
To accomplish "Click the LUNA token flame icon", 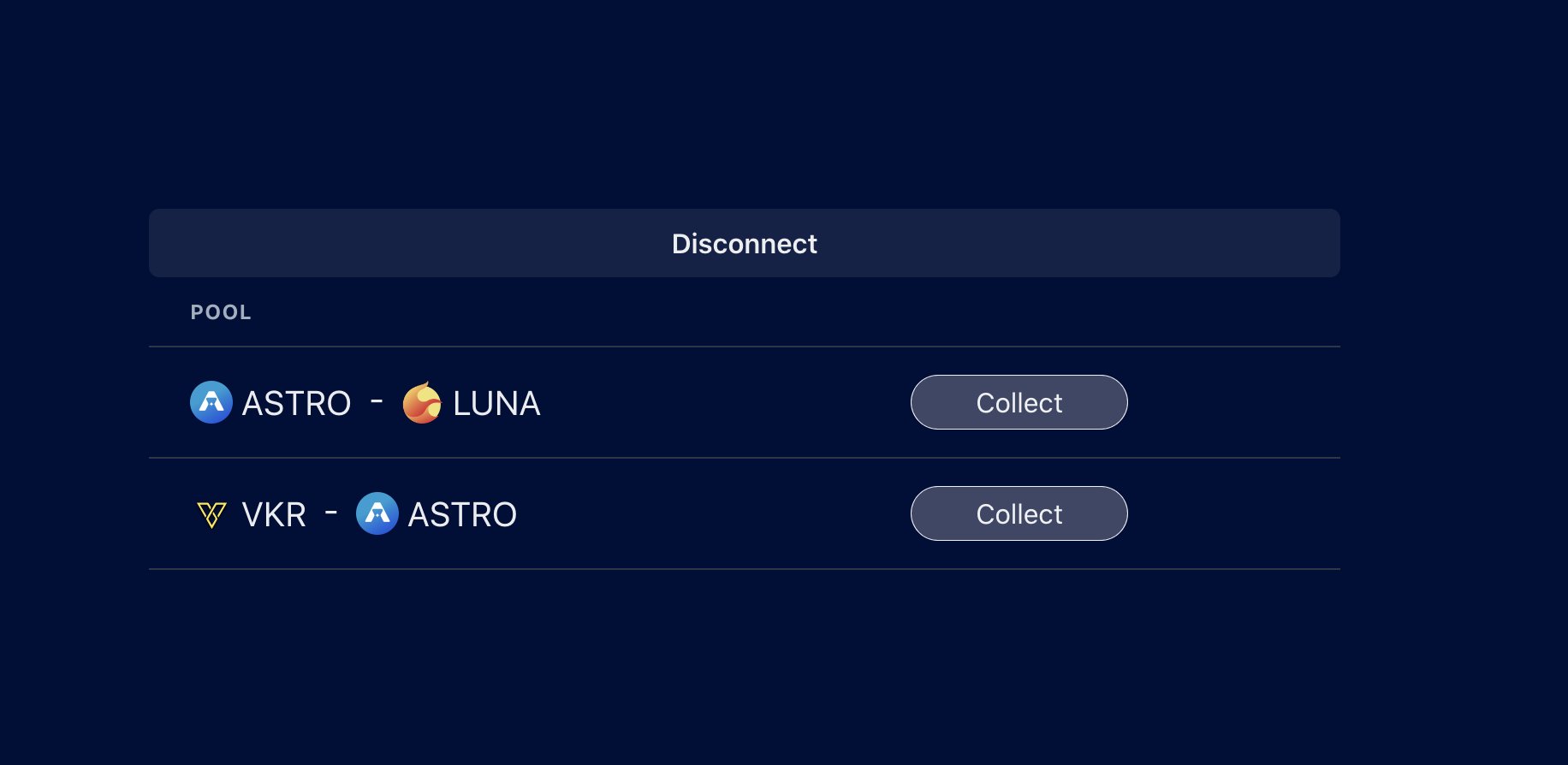I will coord(422,402).
